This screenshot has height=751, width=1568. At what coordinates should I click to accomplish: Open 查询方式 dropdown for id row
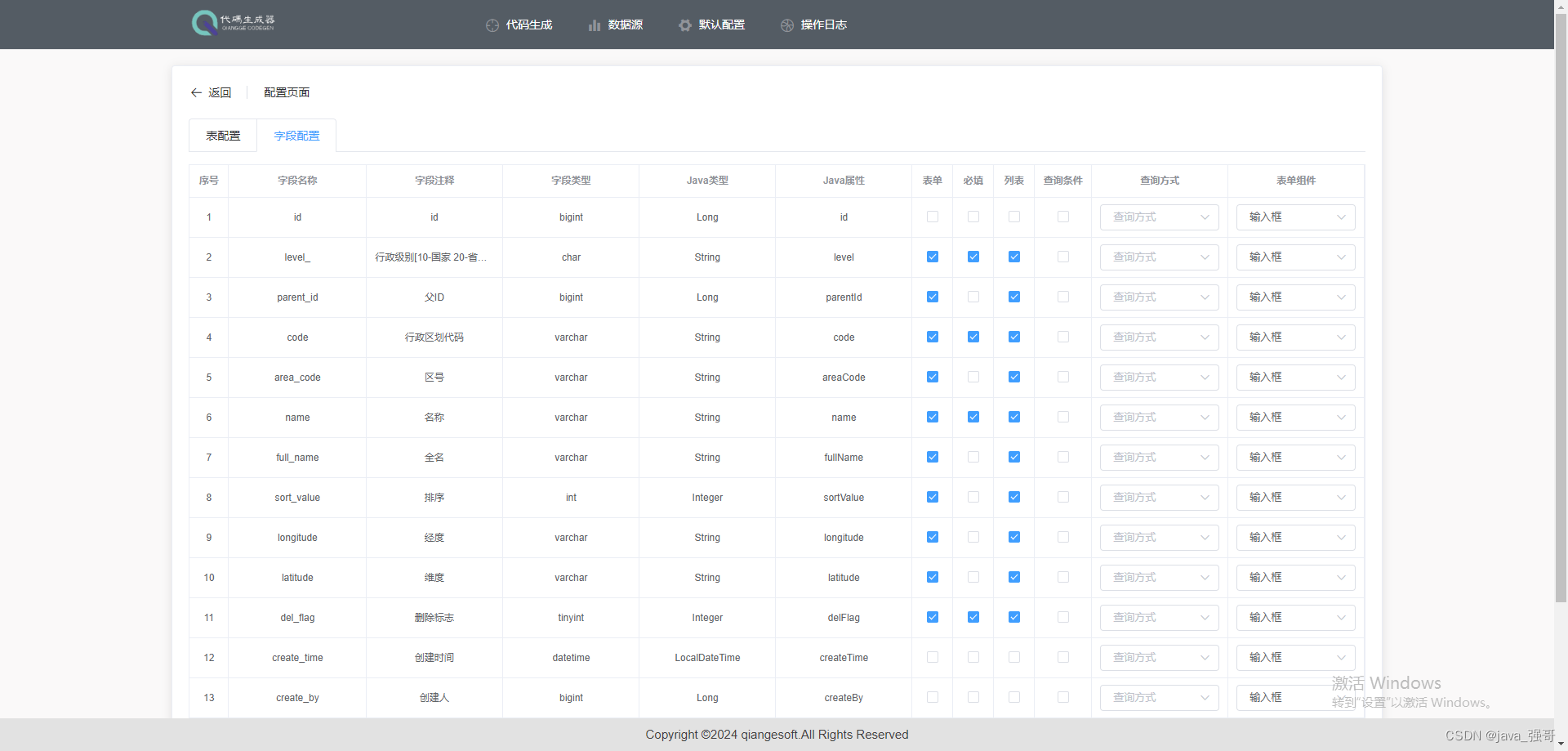pyautogui.click(x=1160, y=217)
